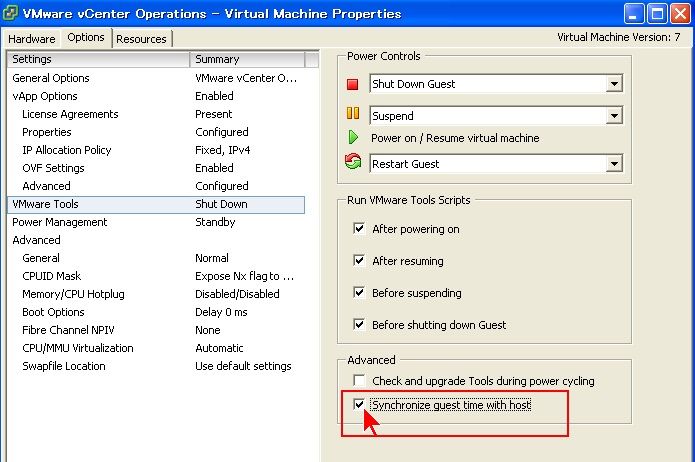Click the yellow pause suspend icon
Image resolution: width=695 pixels, height=462 pixels.
pyautogui.click(x=353, y=113)
